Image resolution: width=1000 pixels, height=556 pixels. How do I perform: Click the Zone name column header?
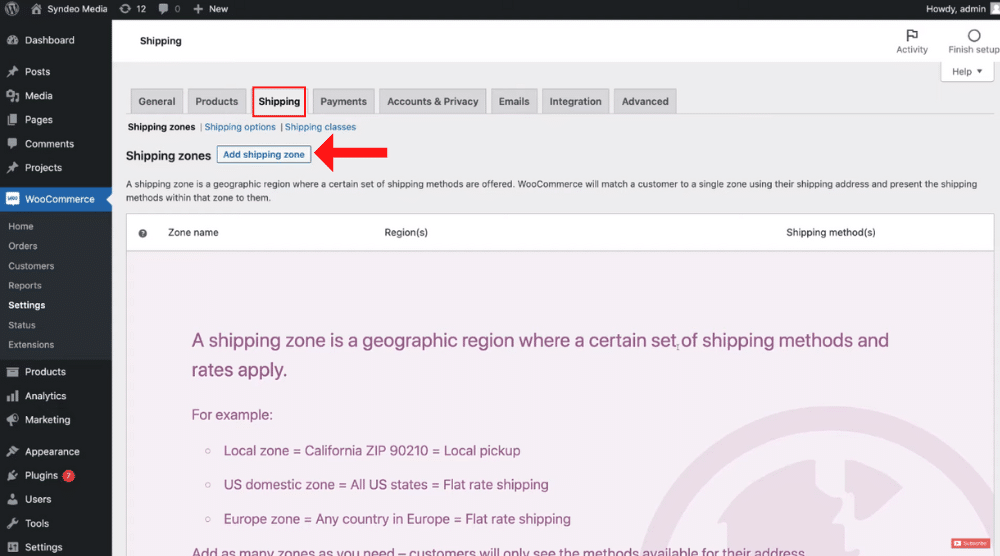coord(193,233)
